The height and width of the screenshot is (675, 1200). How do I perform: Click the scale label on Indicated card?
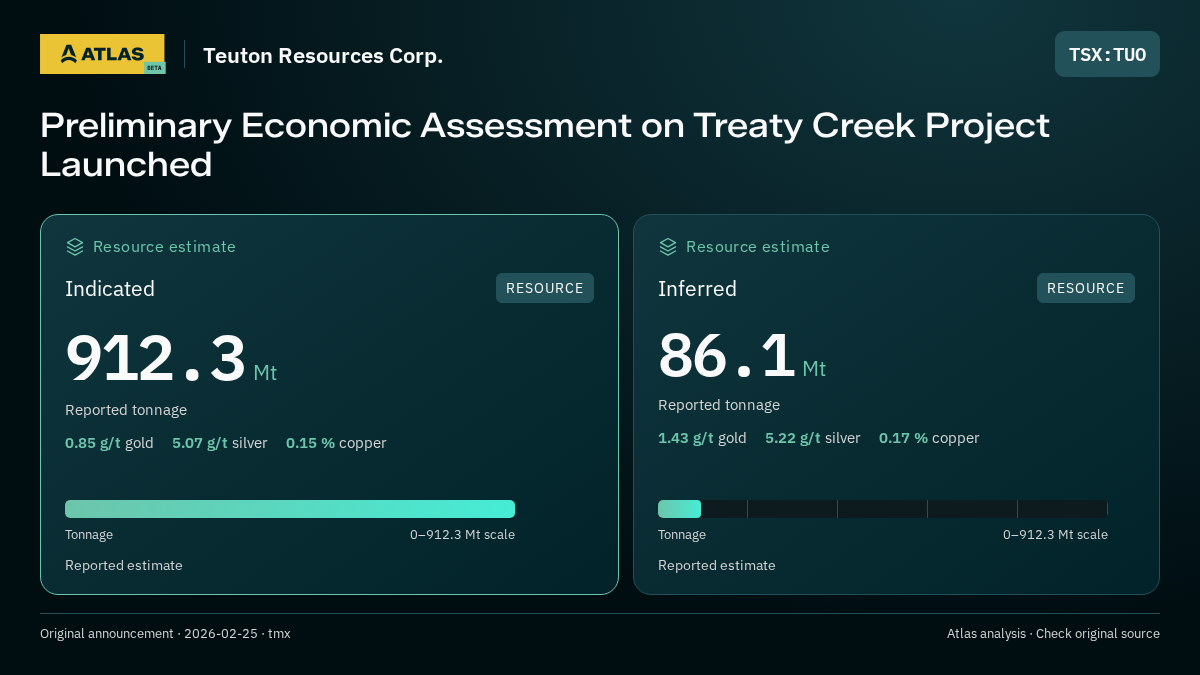[462, 535]
